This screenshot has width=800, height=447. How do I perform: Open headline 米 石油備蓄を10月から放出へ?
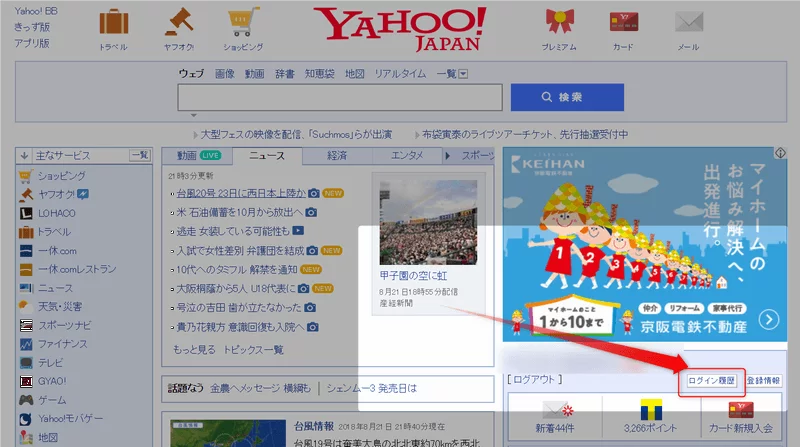(240, 212)
